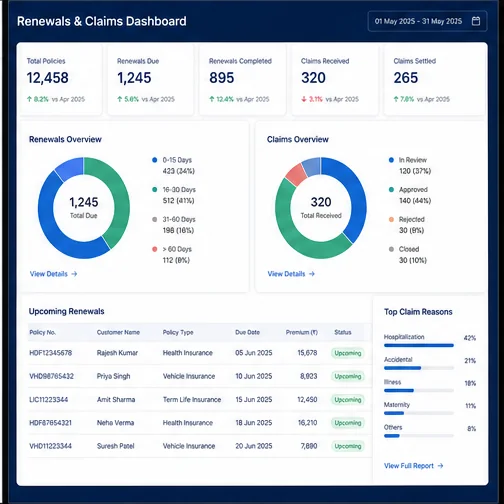Select customer name Priya Singh
The image size is (504, 504).
click(113, 376)
